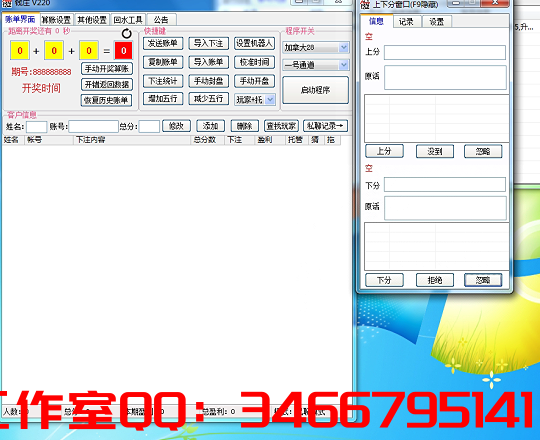The image size is (540, 440).
Task: Click 忽略 beside the 没到 button
Action: pos(483,151)
